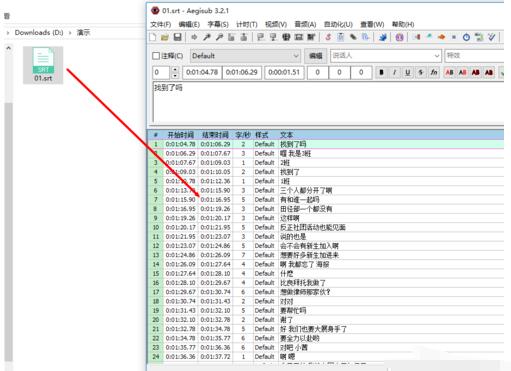Select subtitle line 6 三个人都分开了啊
Screen dimensions: 511x371
pos(326,190)
